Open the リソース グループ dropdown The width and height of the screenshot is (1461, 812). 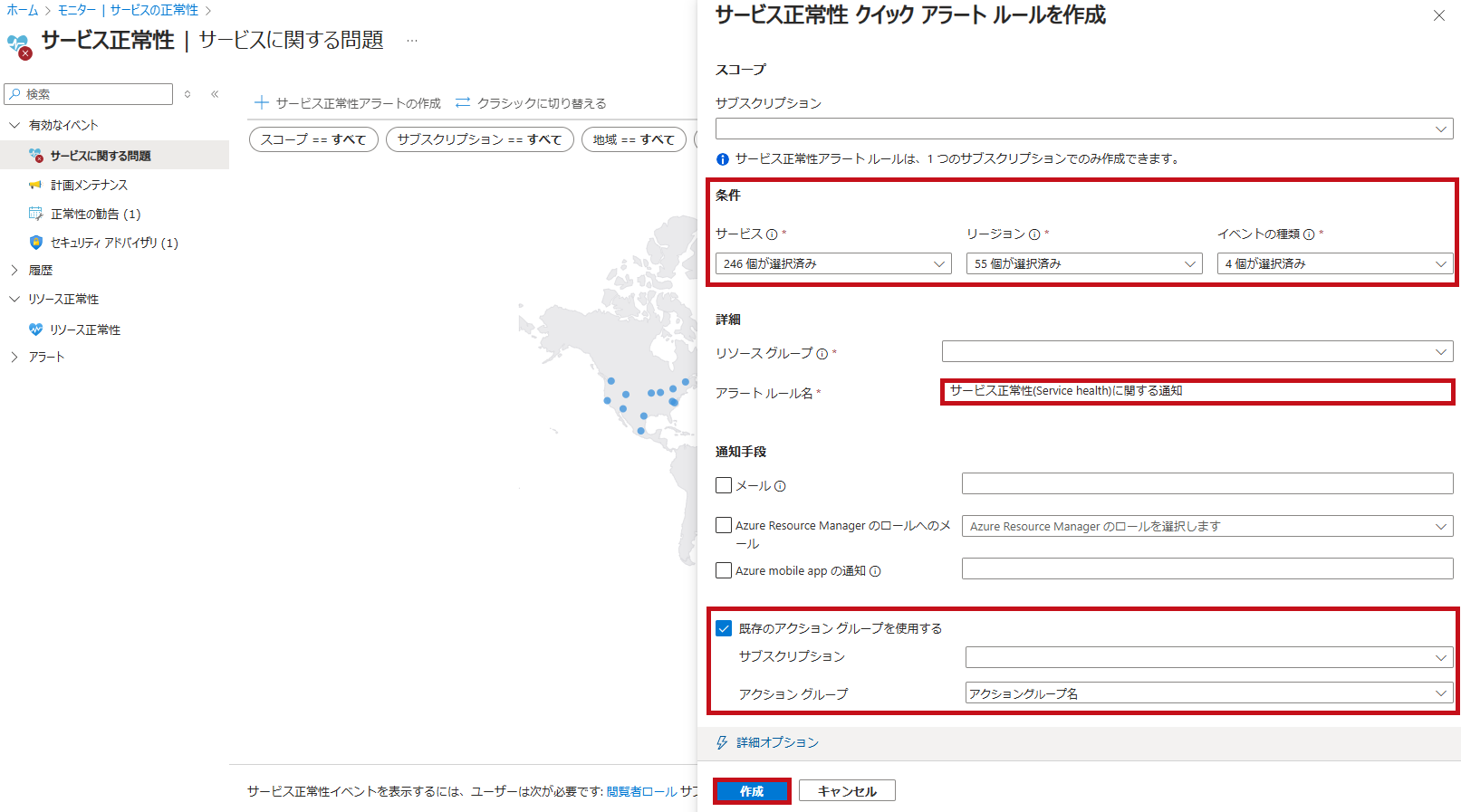[1197, 351]
